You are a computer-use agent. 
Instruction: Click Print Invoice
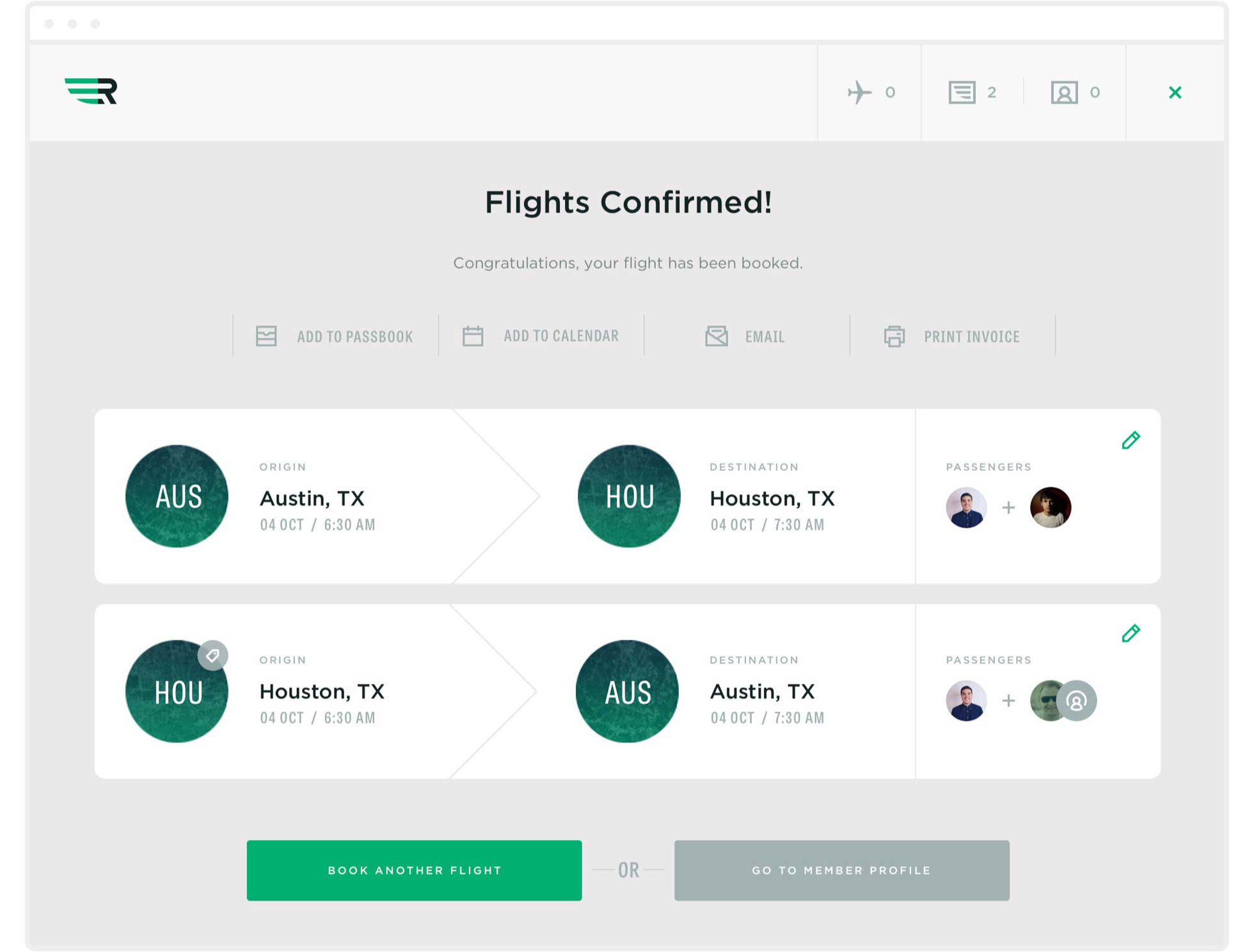[x=953, y=336]
